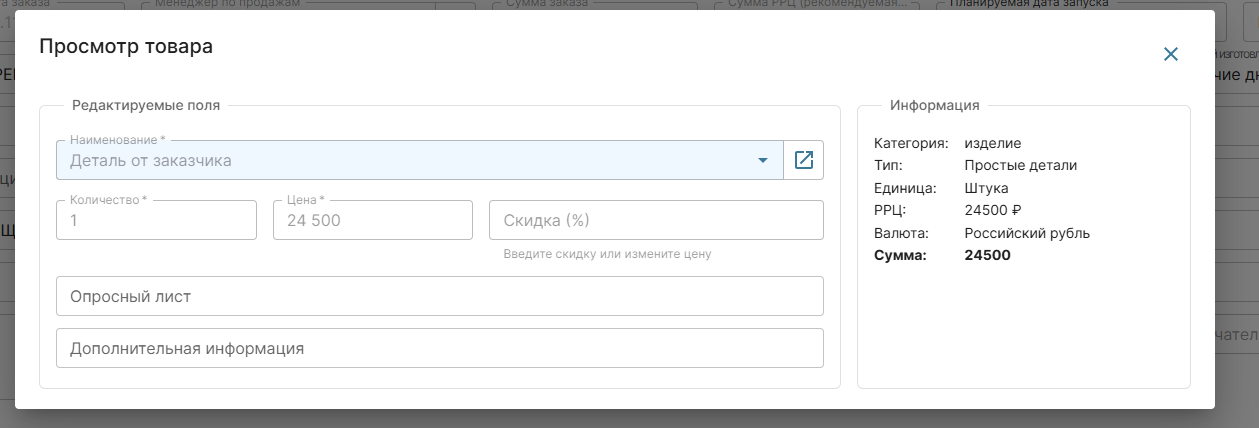Click the РРЦ value '24500 ₽'
The width and height of the screenshot is (1259, 428).
tap(992, 210)
